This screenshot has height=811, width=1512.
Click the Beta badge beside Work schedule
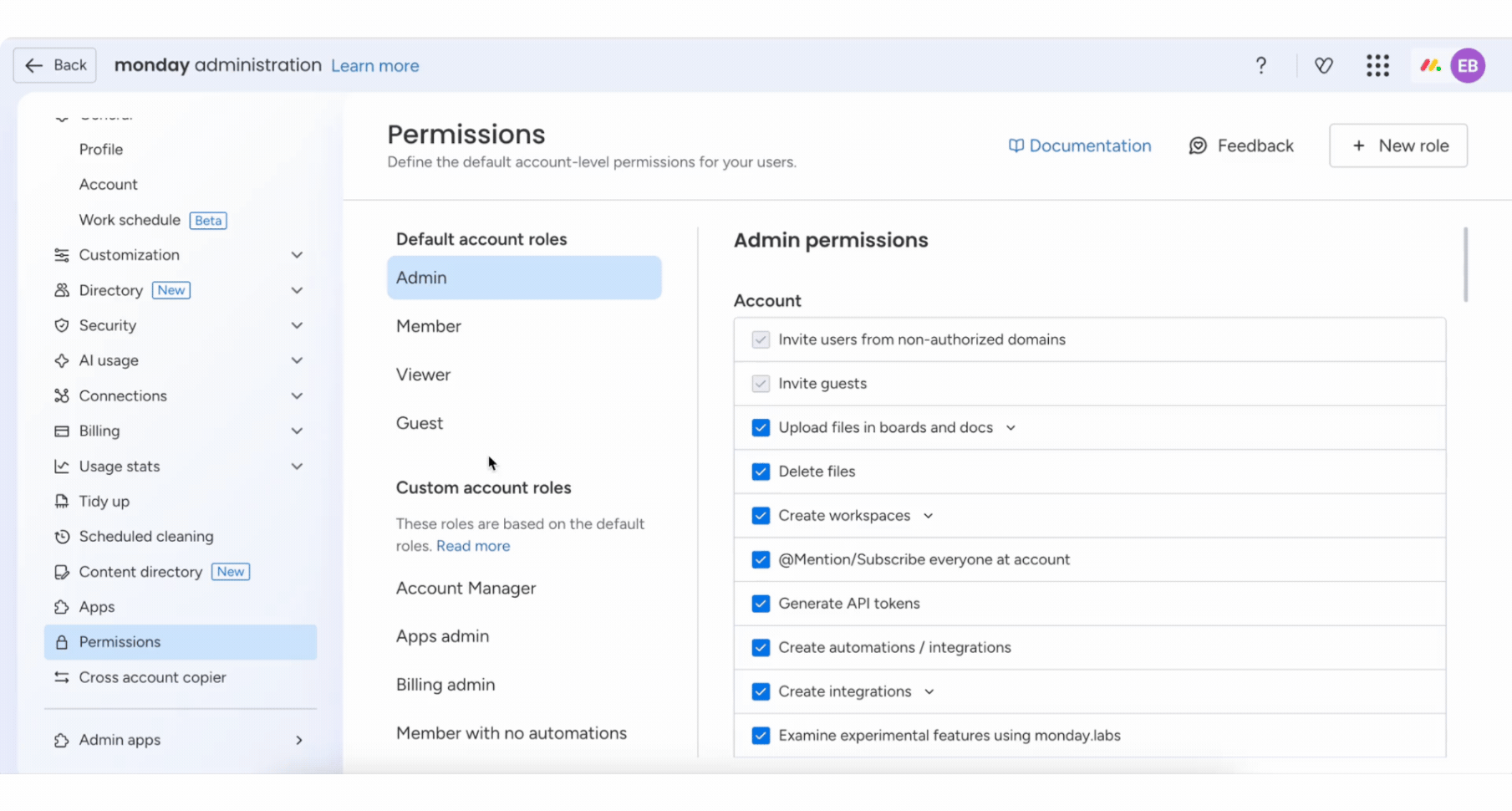[x=208, y=221]
